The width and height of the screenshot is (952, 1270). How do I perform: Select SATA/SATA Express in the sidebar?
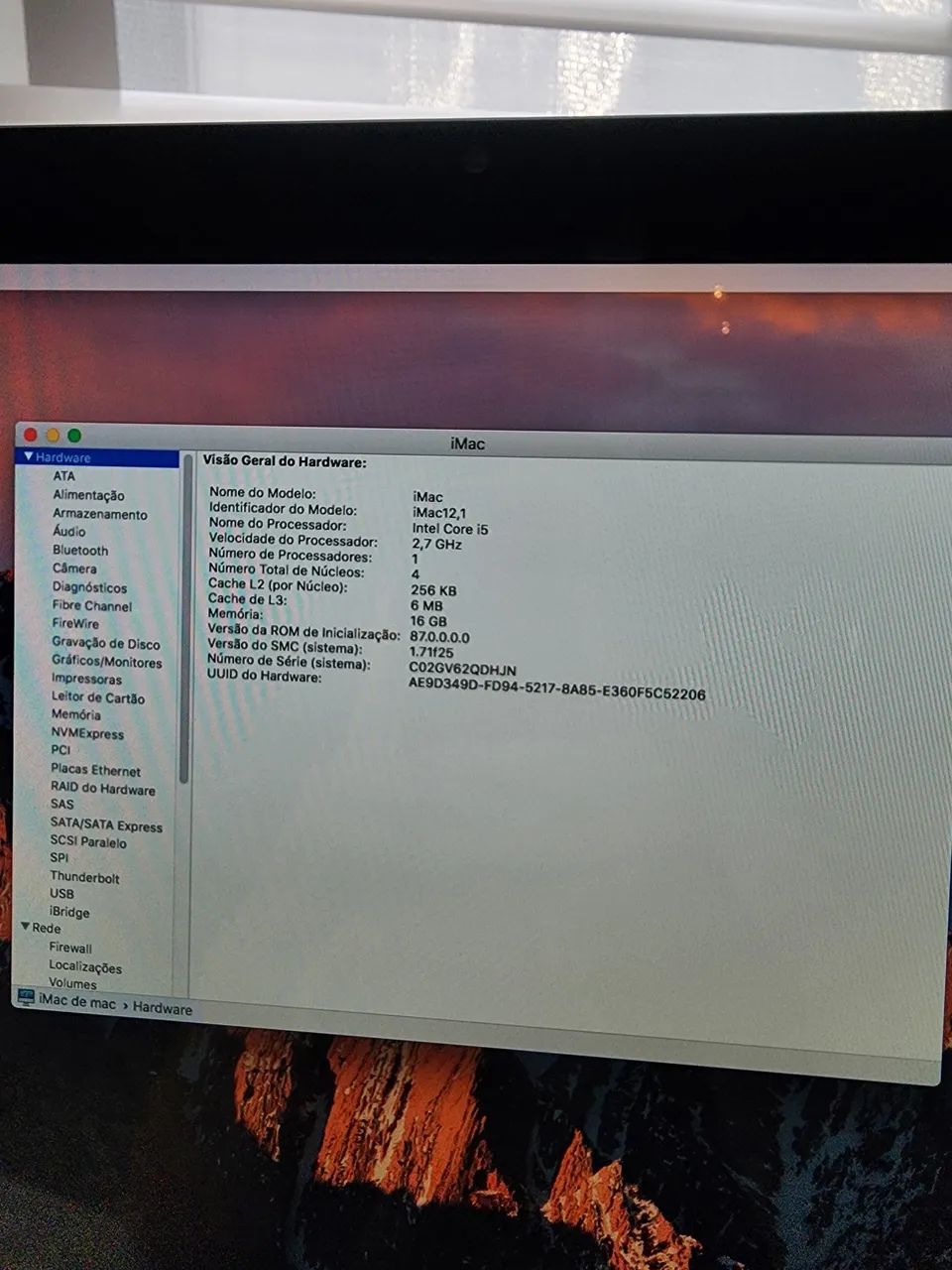pyautogui.click(x=107, y=825)
